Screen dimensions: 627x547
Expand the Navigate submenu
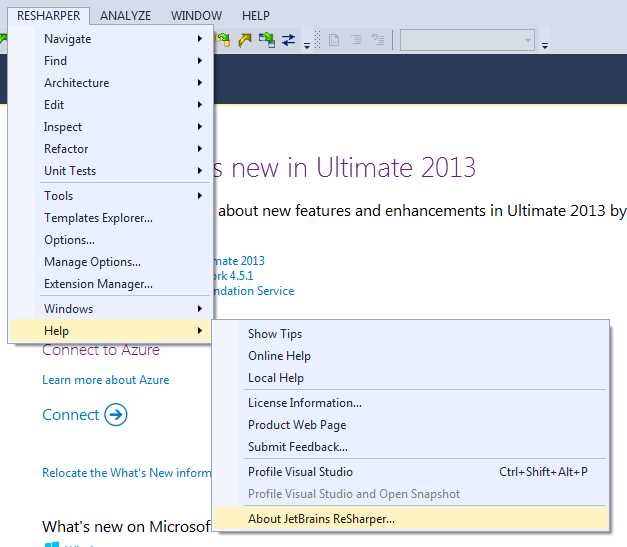click(110, 39)
